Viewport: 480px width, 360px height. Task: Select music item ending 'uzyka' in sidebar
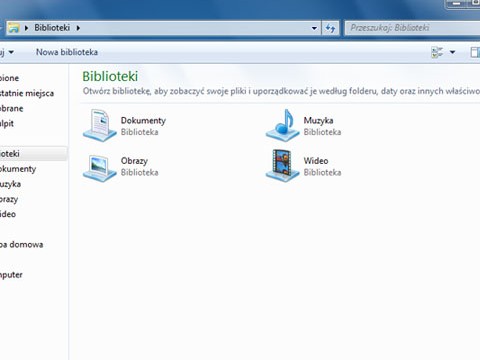(10, 184)
